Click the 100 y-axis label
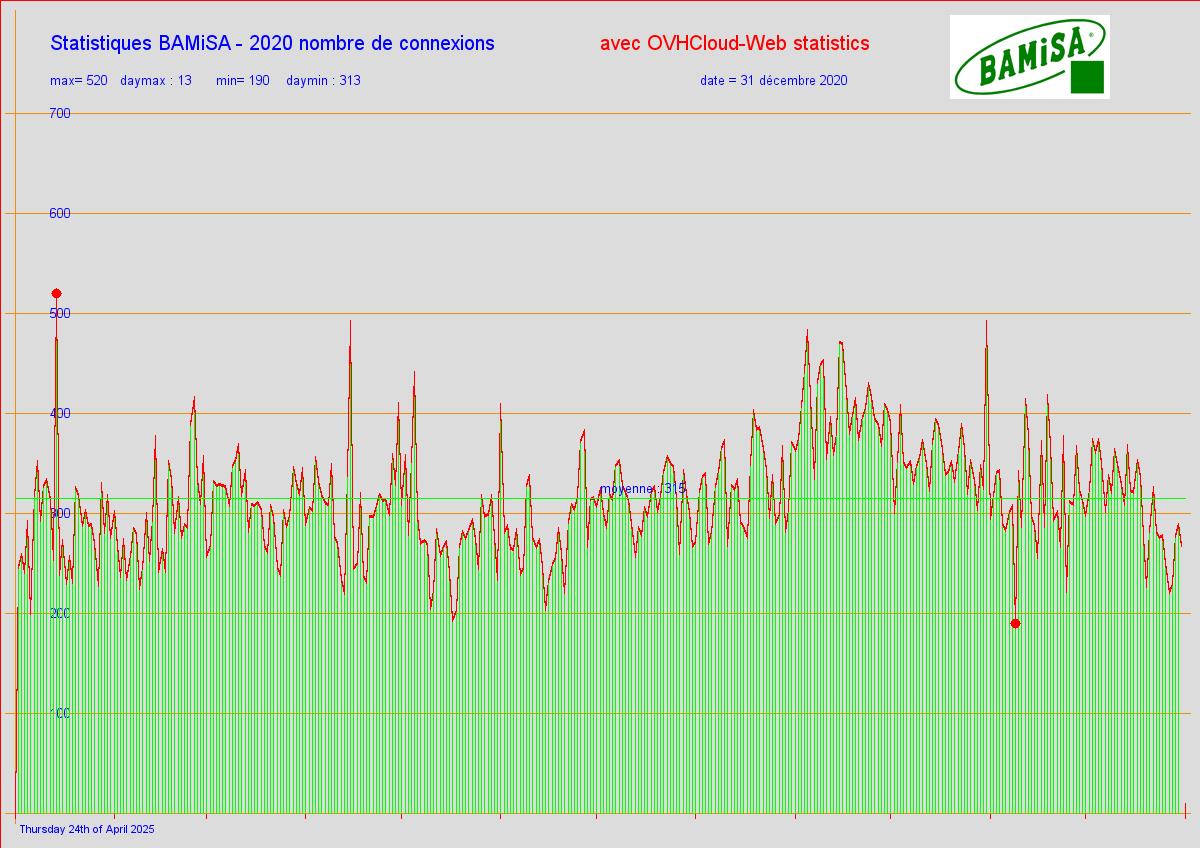The width and height of the screenshot is (1200, 848). pyautogui.click(x=60, y=713)
